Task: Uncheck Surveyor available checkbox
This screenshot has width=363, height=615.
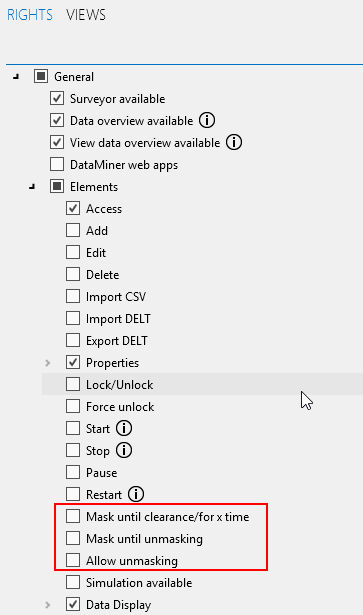Action: [57, 98]
